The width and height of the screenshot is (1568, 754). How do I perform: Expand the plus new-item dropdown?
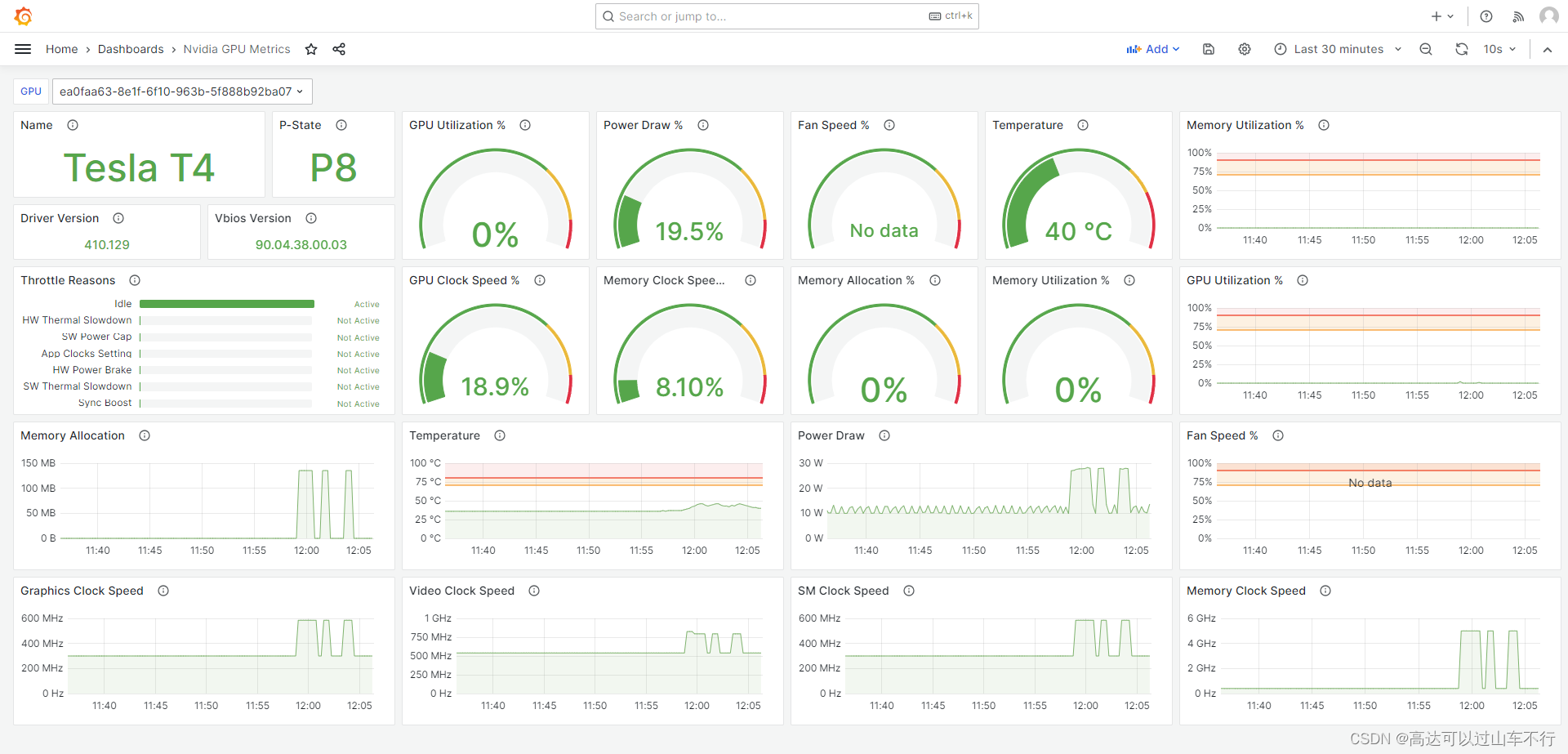(x=1442, y=16)
